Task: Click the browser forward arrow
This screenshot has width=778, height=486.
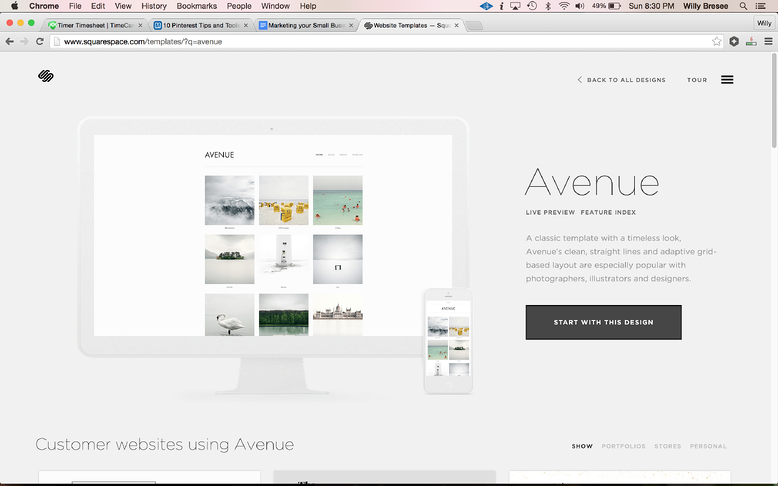Action: (24, 42)
